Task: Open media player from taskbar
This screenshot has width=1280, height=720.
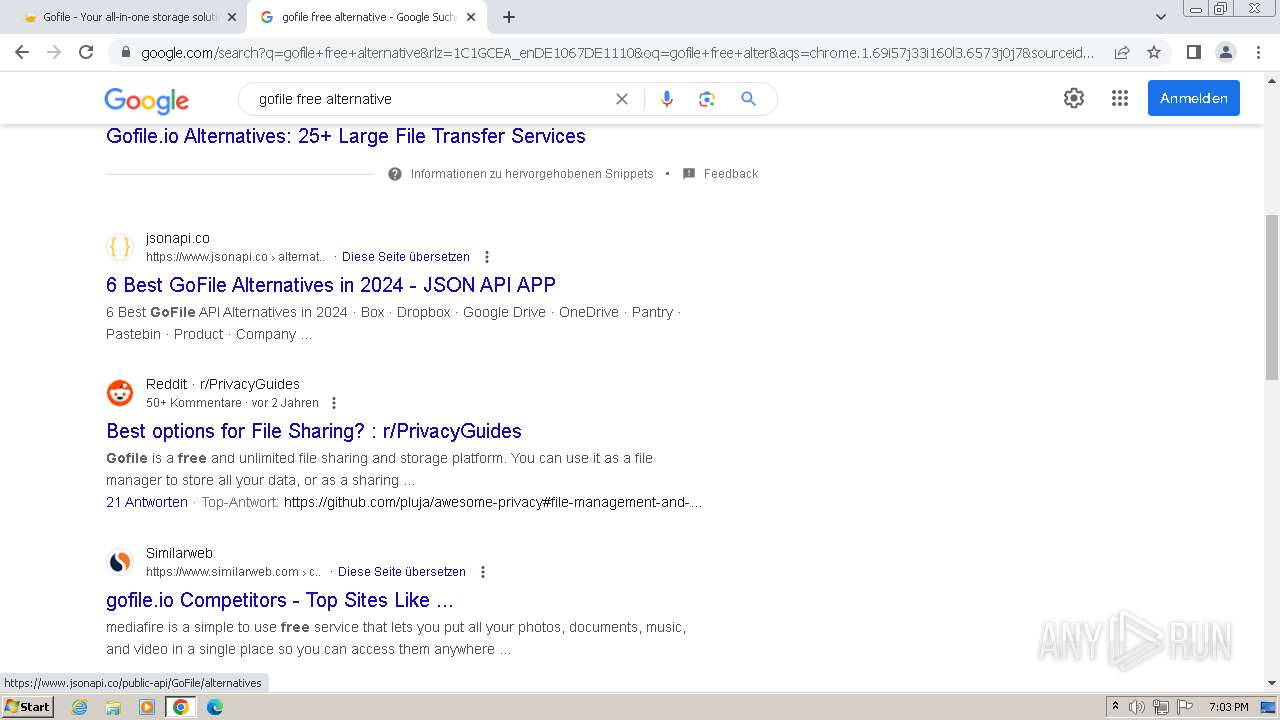Action: pos(147,707)
